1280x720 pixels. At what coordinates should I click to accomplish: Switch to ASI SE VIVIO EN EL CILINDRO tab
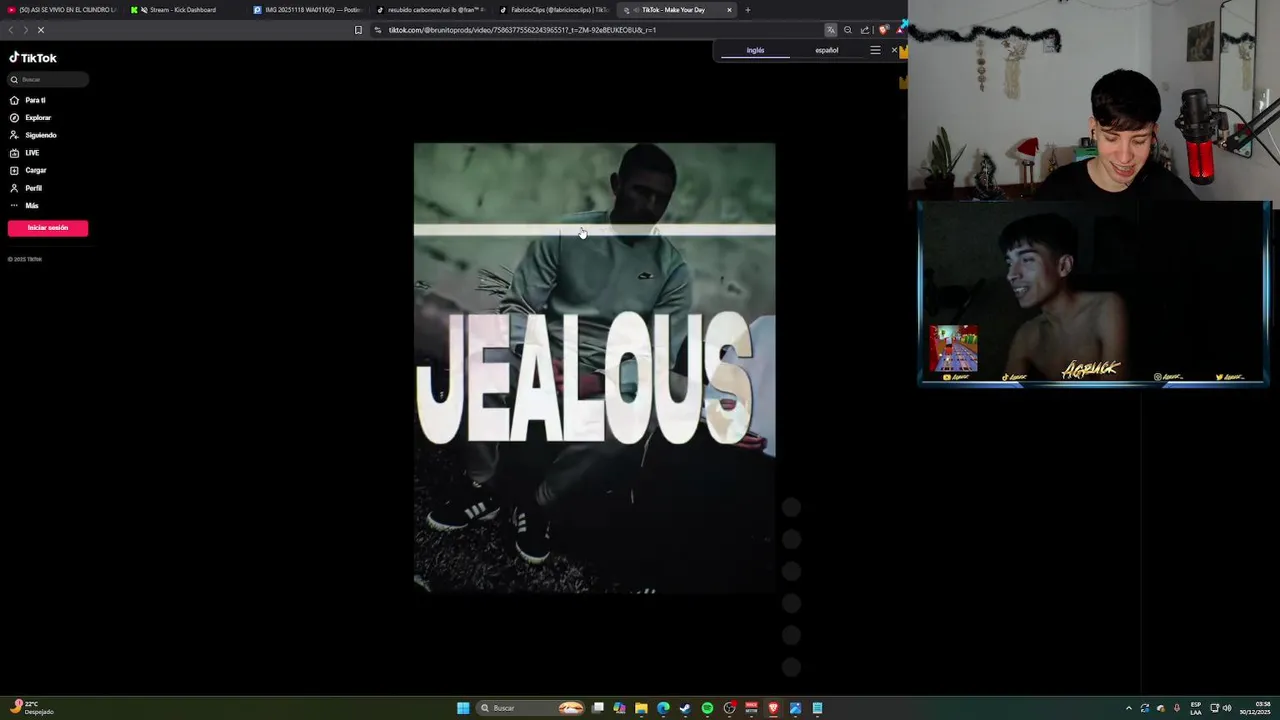pyautogui.click(x=62, y=10)
